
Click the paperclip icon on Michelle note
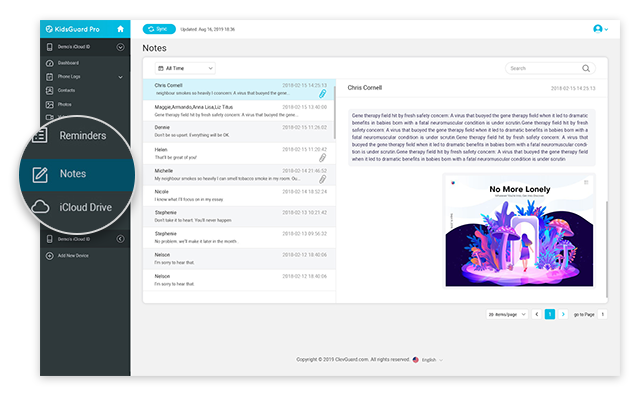click(322, 179)
